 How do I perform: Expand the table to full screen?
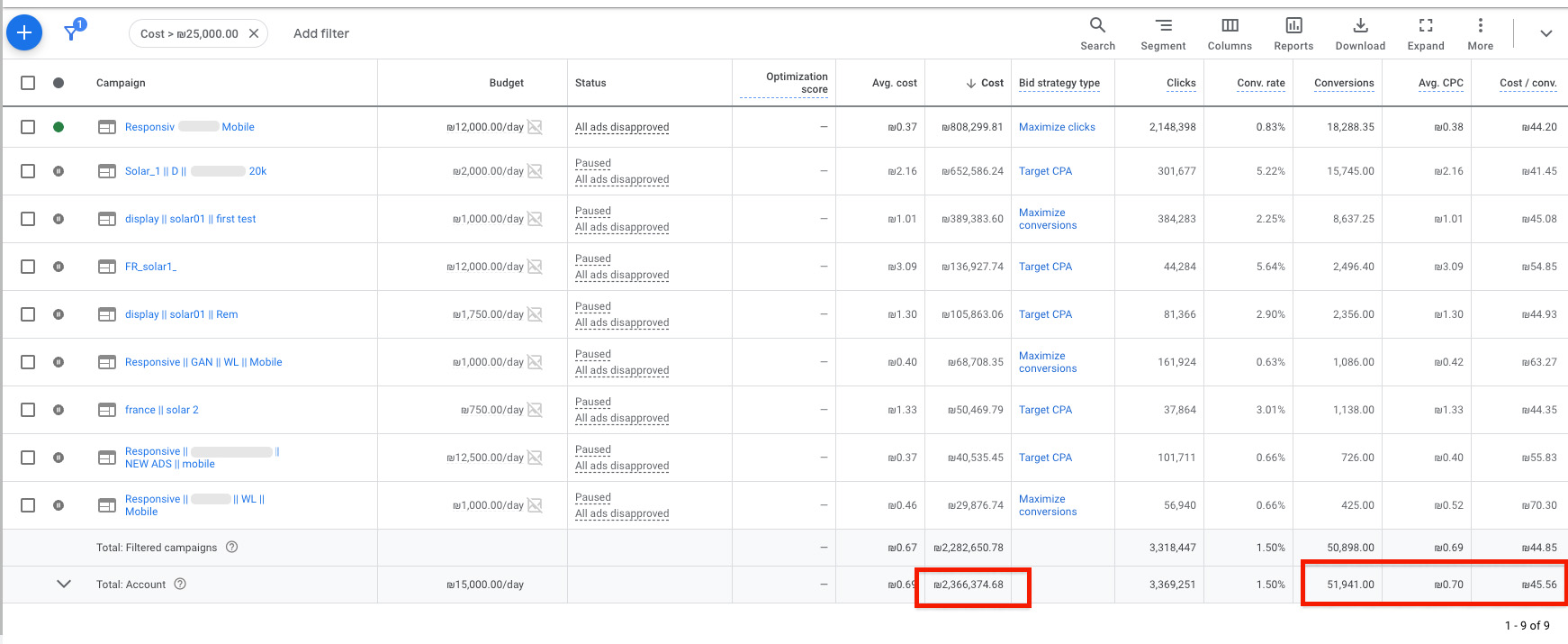click(x=1426, y=33)
